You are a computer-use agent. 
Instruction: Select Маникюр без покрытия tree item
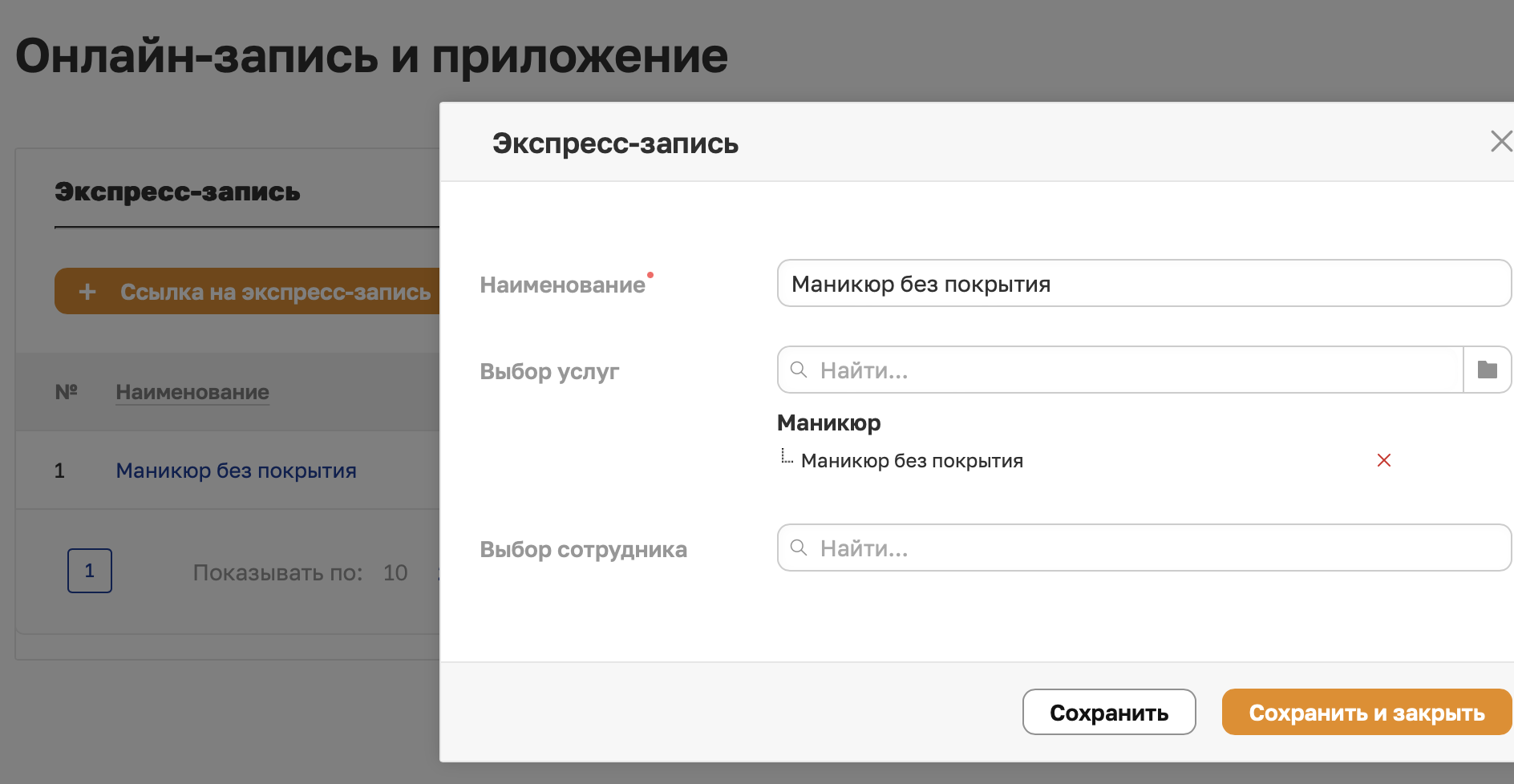point(912,461)
